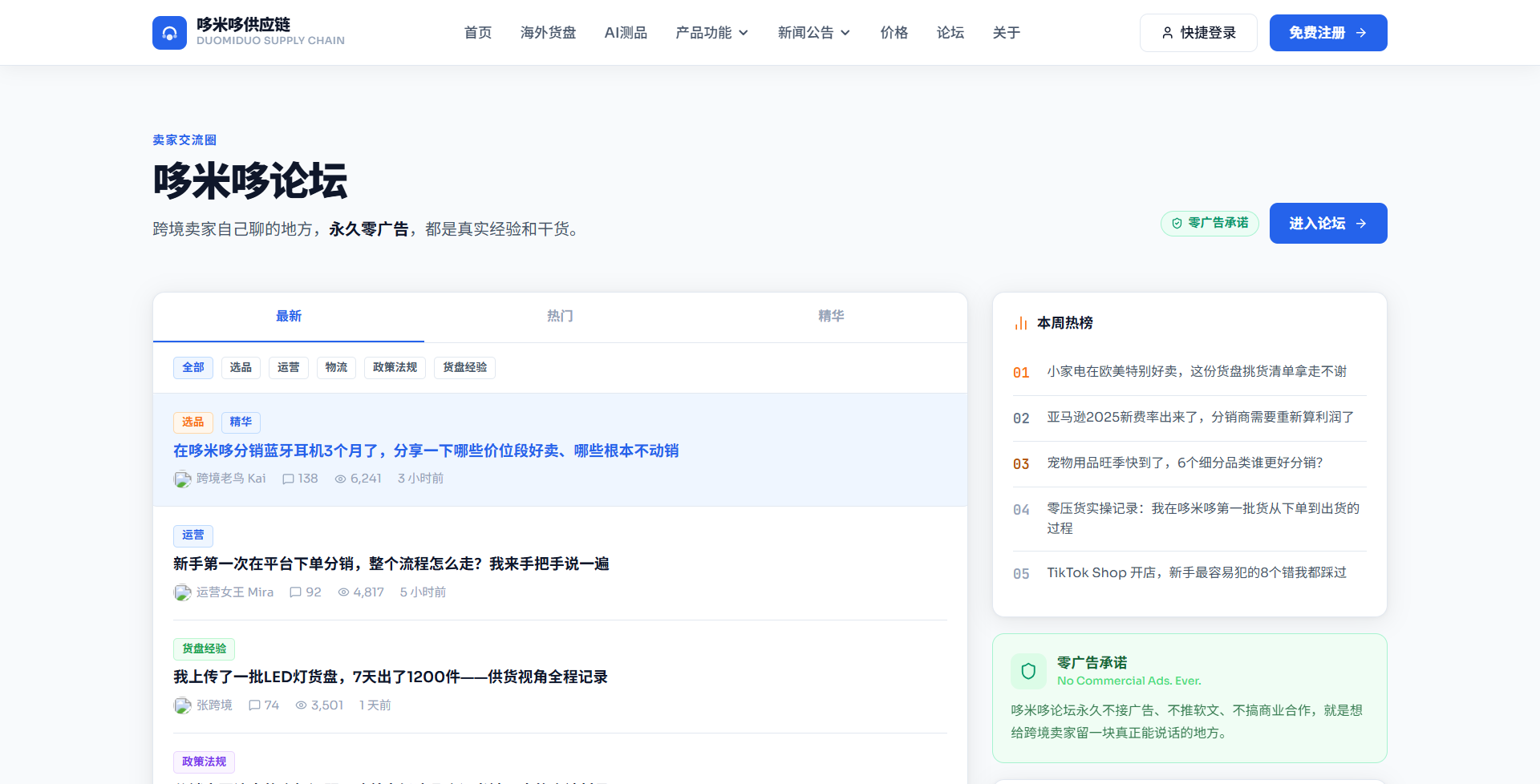Open the 论坛 navigation item
Viewport: 1540px width, 784px height.
pyautogui.click(x=950, y=33)
